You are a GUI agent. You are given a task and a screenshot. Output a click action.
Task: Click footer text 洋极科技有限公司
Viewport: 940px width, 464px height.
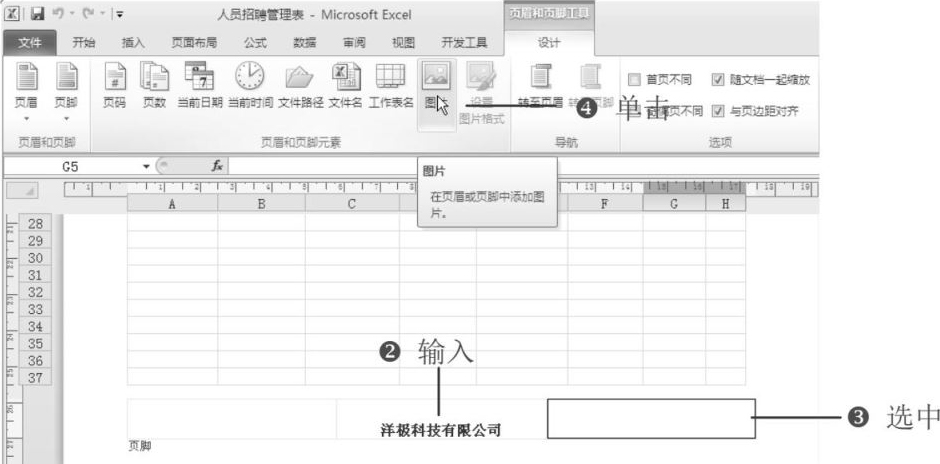click(x=441, y=430)
